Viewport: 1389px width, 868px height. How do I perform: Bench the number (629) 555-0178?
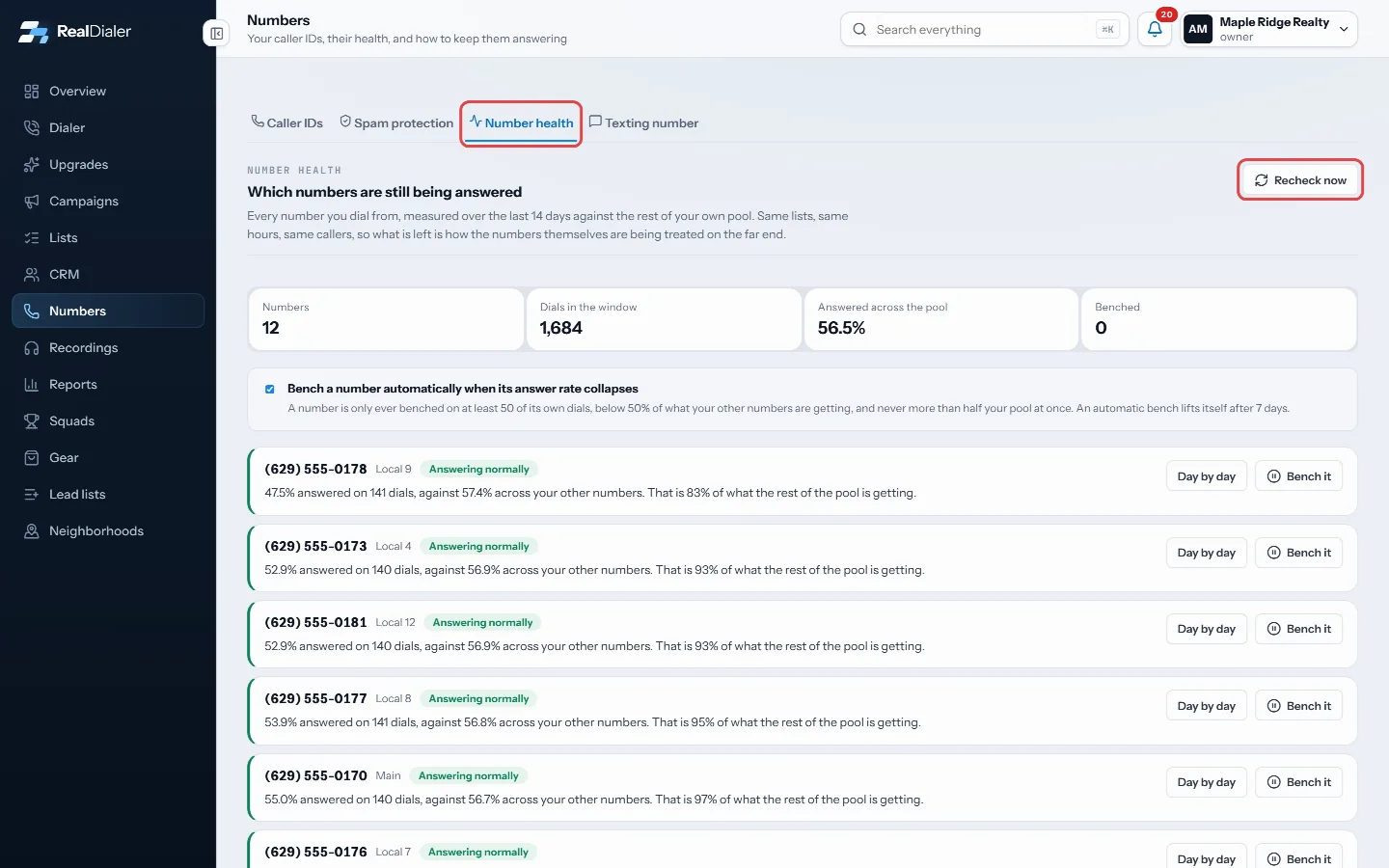coord(1298,476)
